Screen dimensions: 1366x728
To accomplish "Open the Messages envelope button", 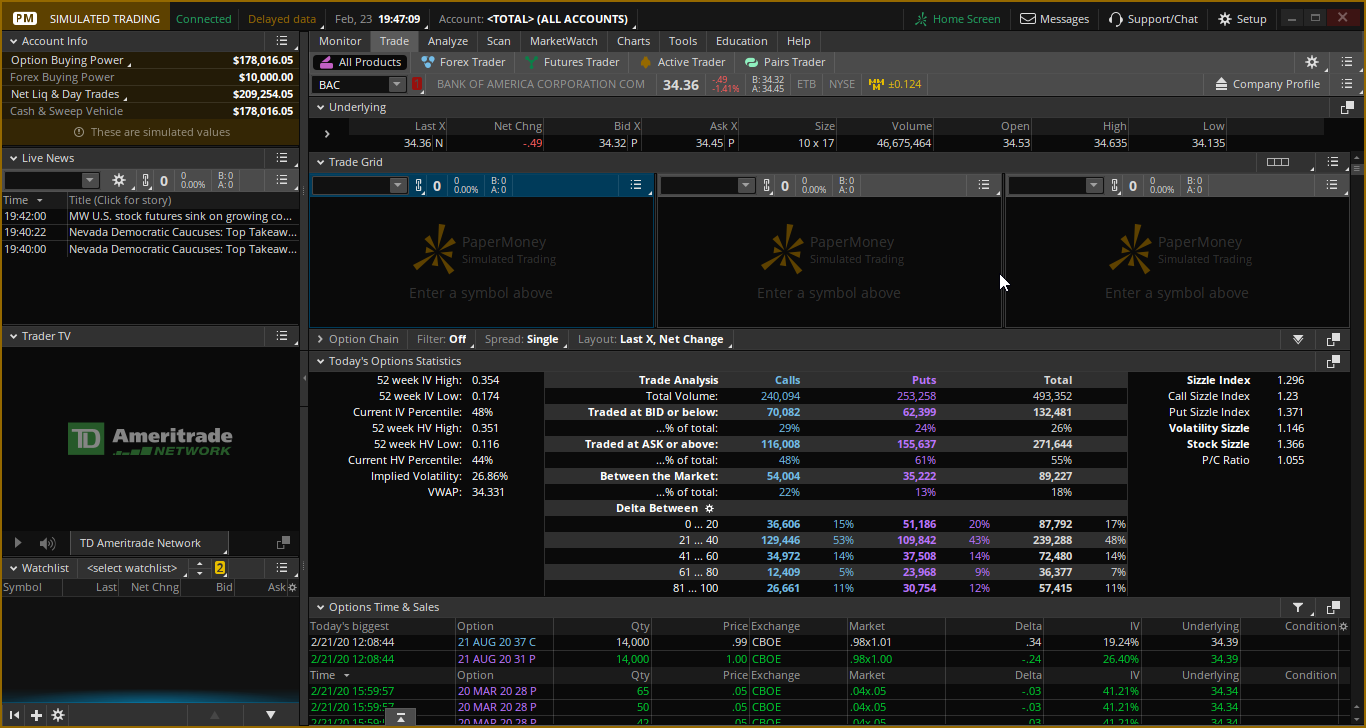I will 1054,19.
